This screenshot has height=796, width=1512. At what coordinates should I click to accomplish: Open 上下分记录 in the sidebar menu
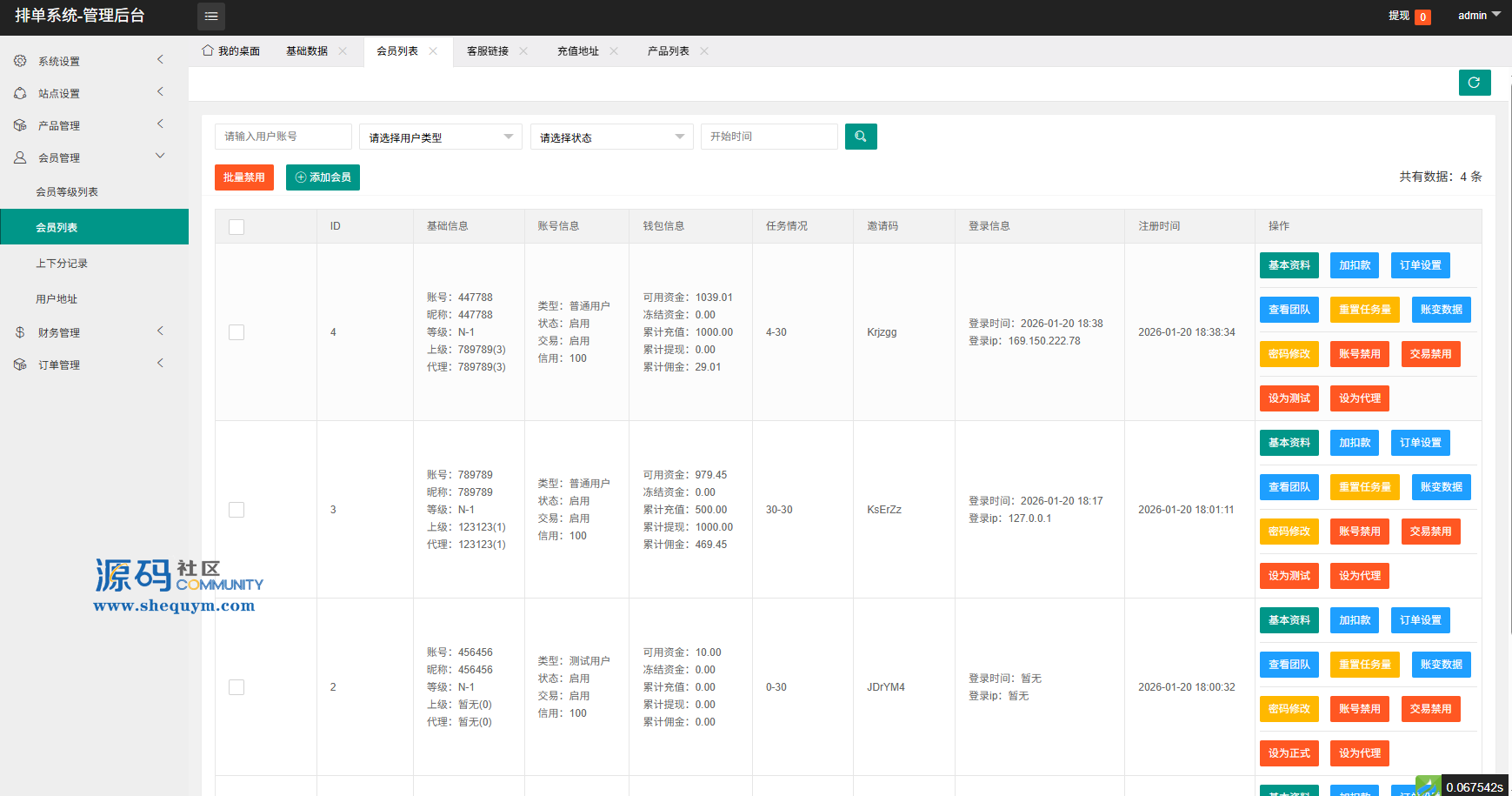(x=62, y=264)
